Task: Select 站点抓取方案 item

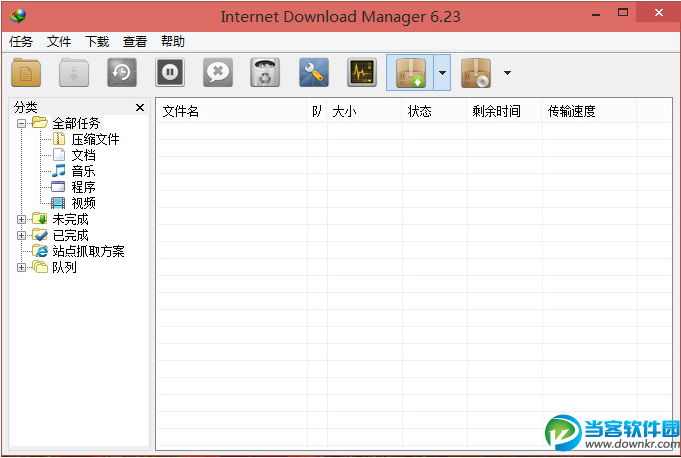Action: pos(89,252)
